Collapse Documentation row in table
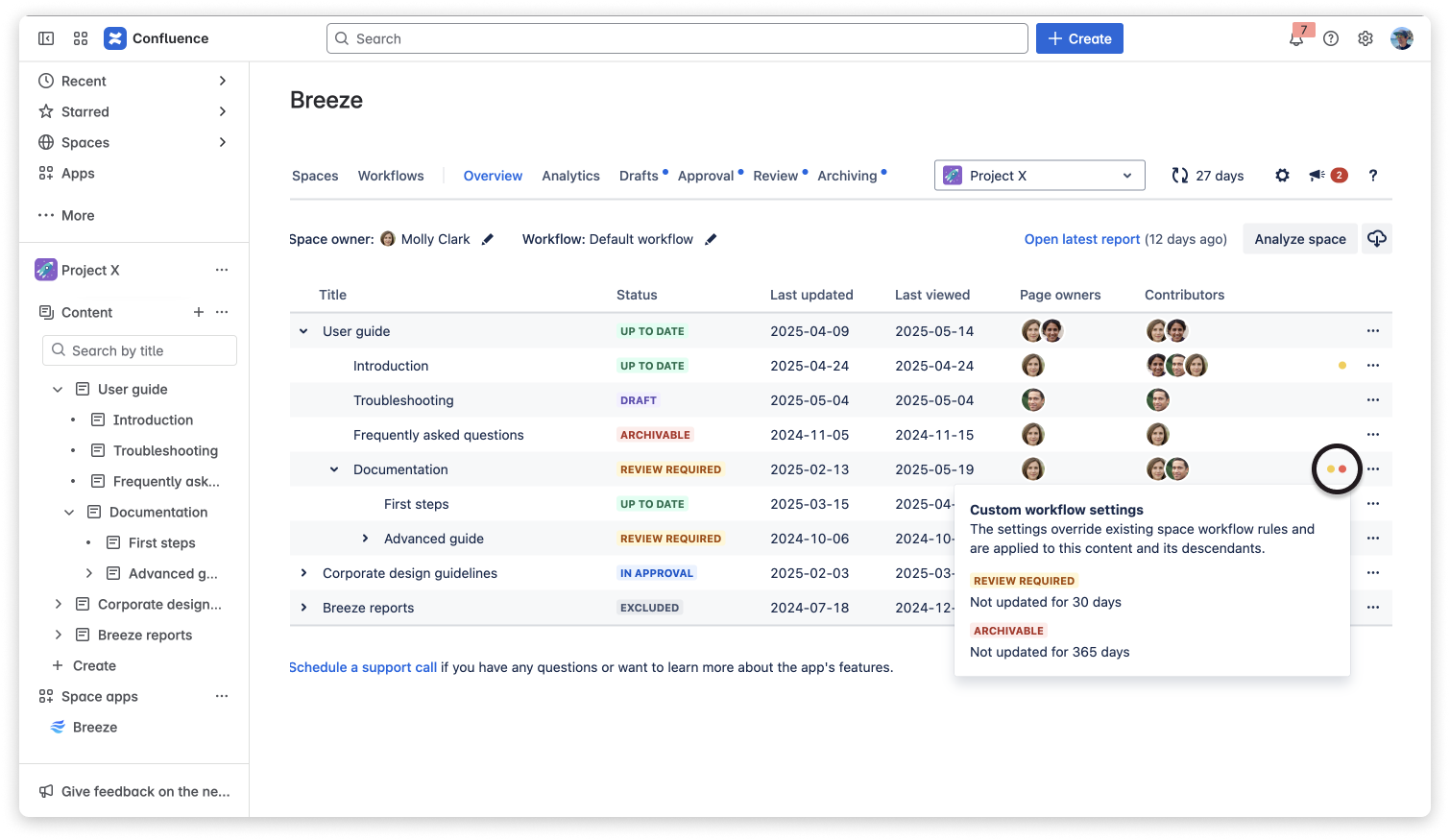Screen dimensions: 1450x840 pos(334,469)
